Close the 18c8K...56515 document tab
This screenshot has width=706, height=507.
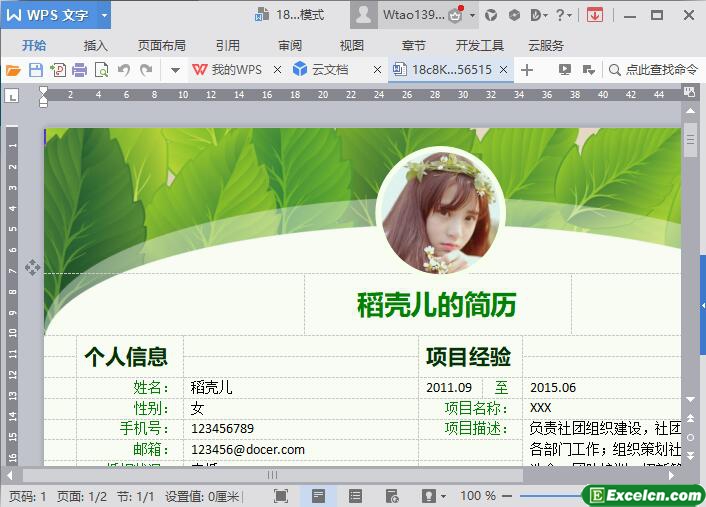pyautogui.click(x=504, y=70)
